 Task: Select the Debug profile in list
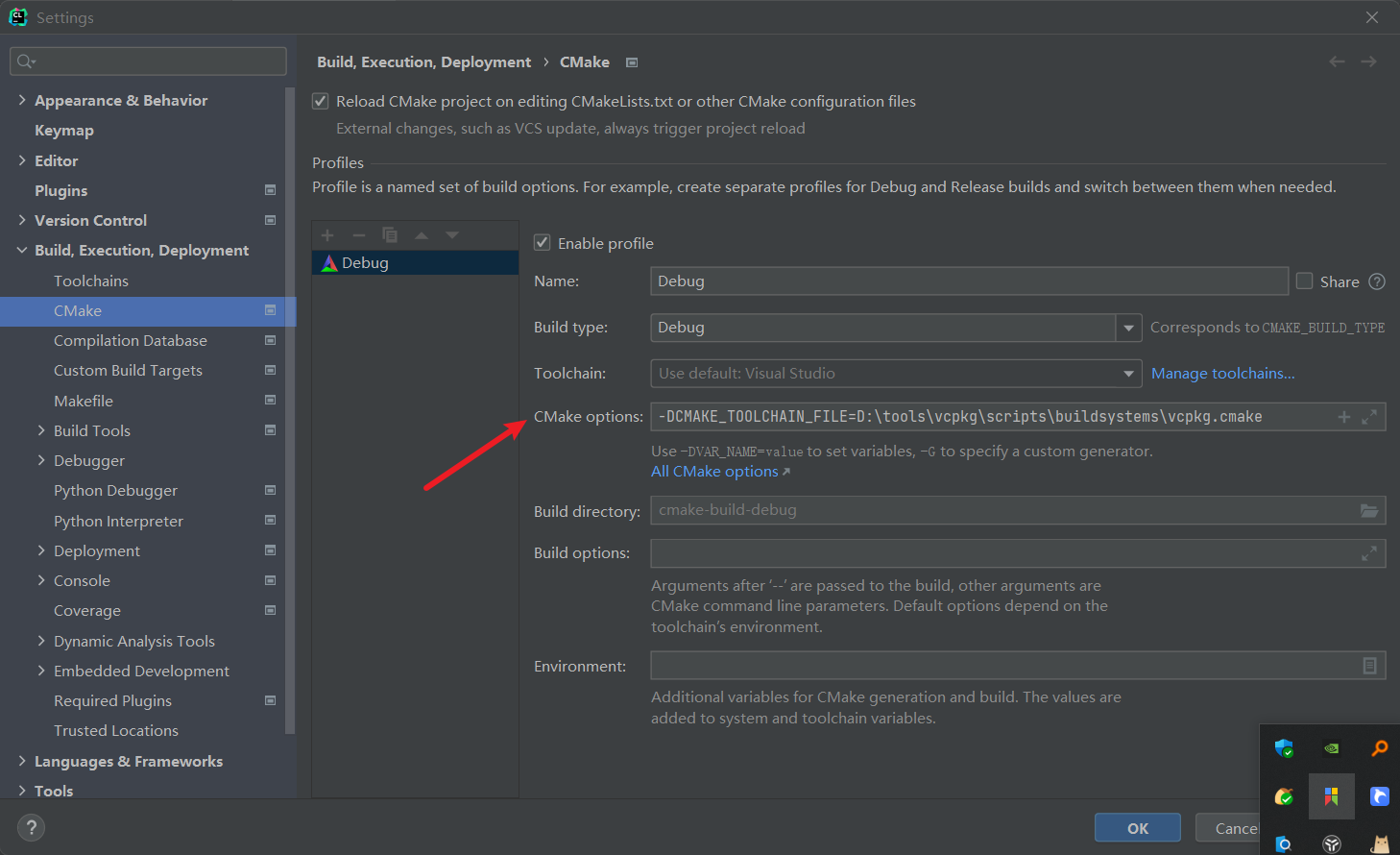tap(415, 262)
